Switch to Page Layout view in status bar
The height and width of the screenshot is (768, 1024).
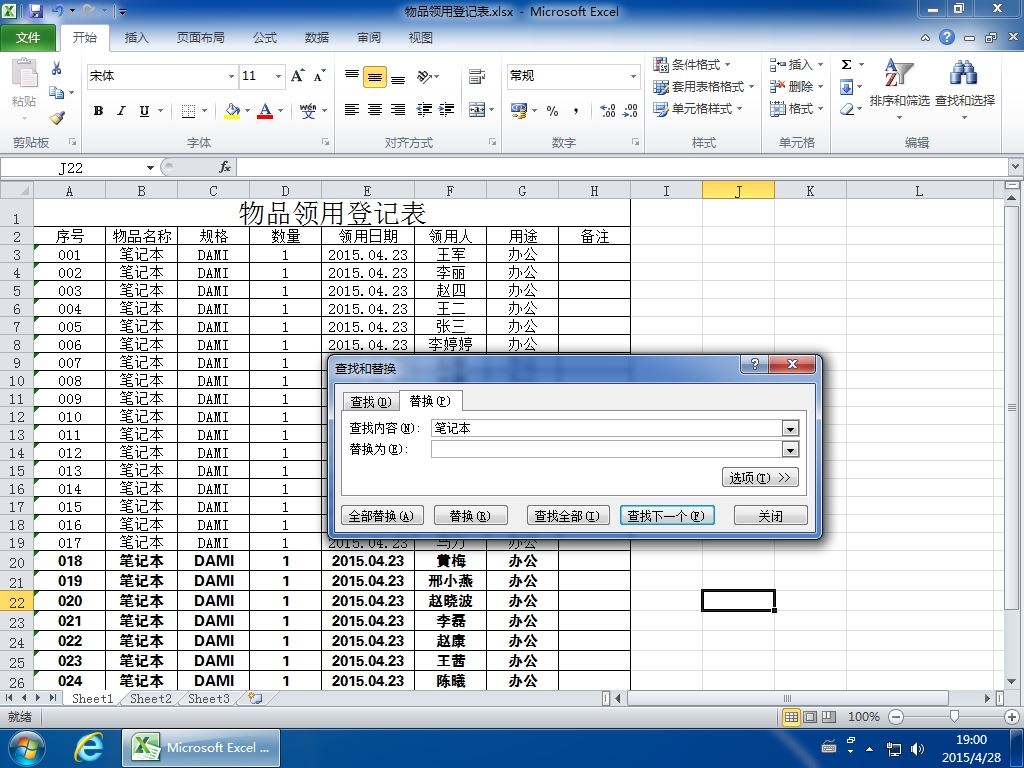[x=810, y=717]
